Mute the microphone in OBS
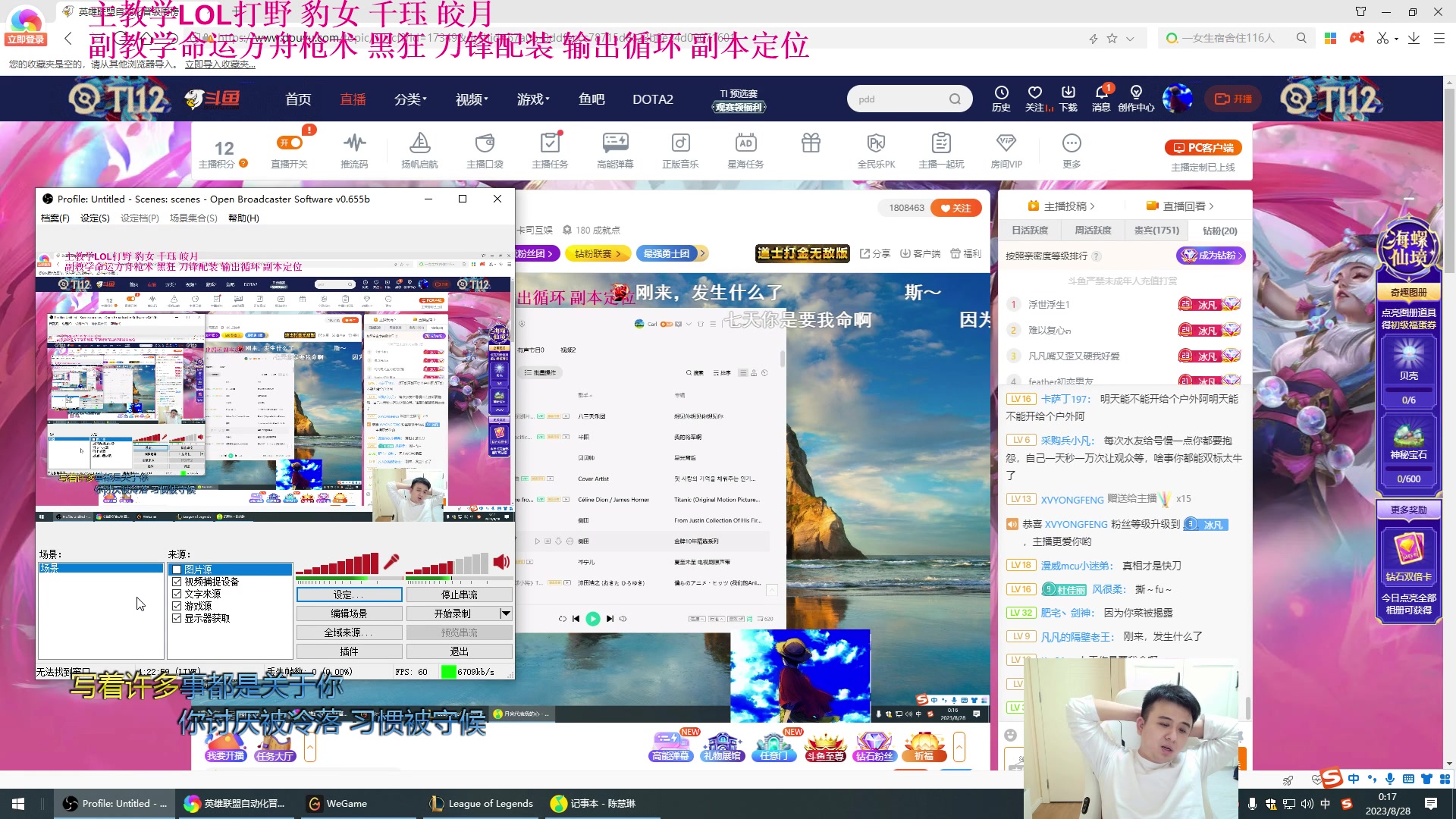The width and height of the screenshot is (1456, 819). point(391,562)
